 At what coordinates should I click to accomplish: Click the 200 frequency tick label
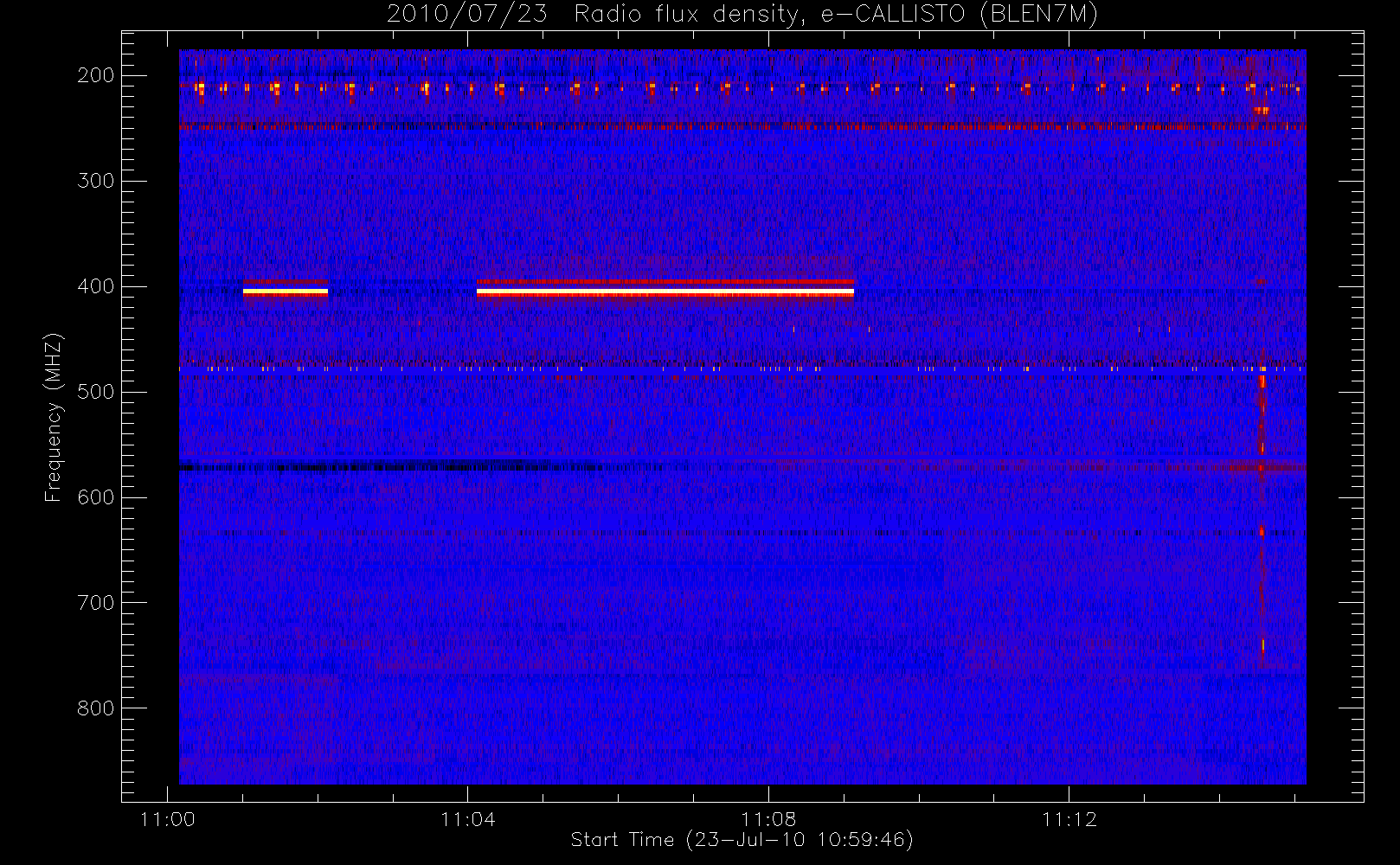96,75
